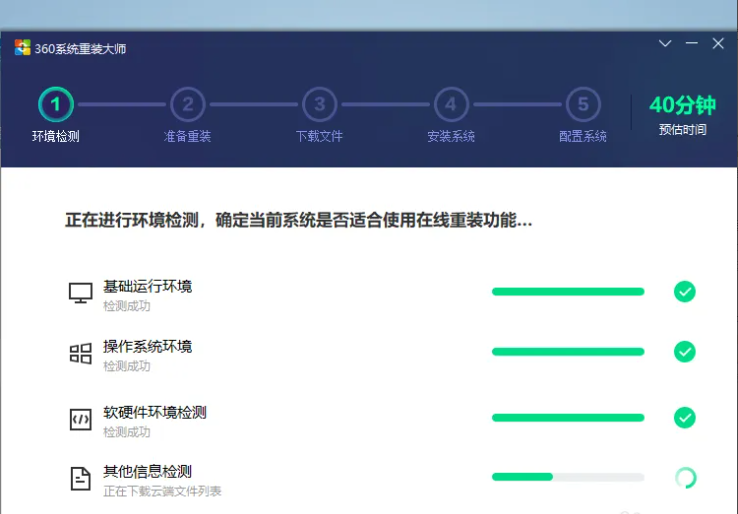738x514 pixels.
Task: Click the windows grid icon for 操作系统环境
Action: click(80, 353)
